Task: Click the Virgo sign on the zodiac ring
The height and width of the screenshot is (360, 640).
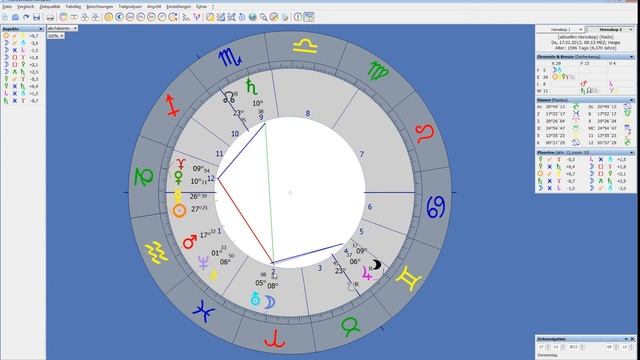Action: (x=378, y=71)
